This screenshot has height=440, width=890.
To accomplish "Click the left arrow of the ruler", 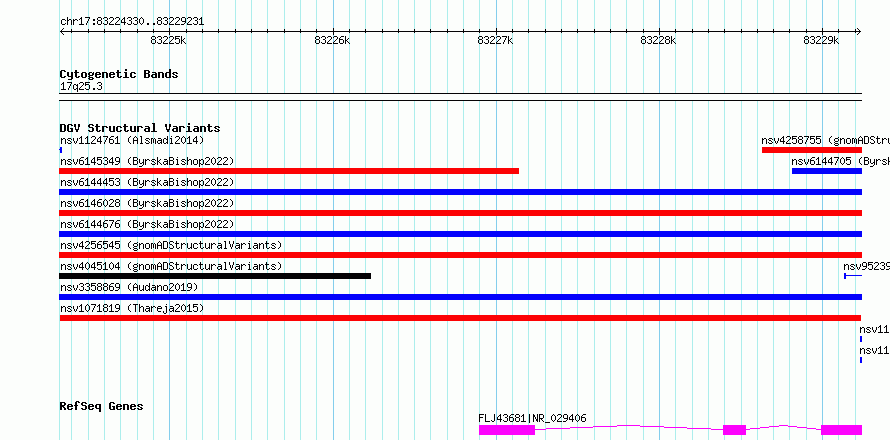I will pyautogui.click(x=62, y=32).
